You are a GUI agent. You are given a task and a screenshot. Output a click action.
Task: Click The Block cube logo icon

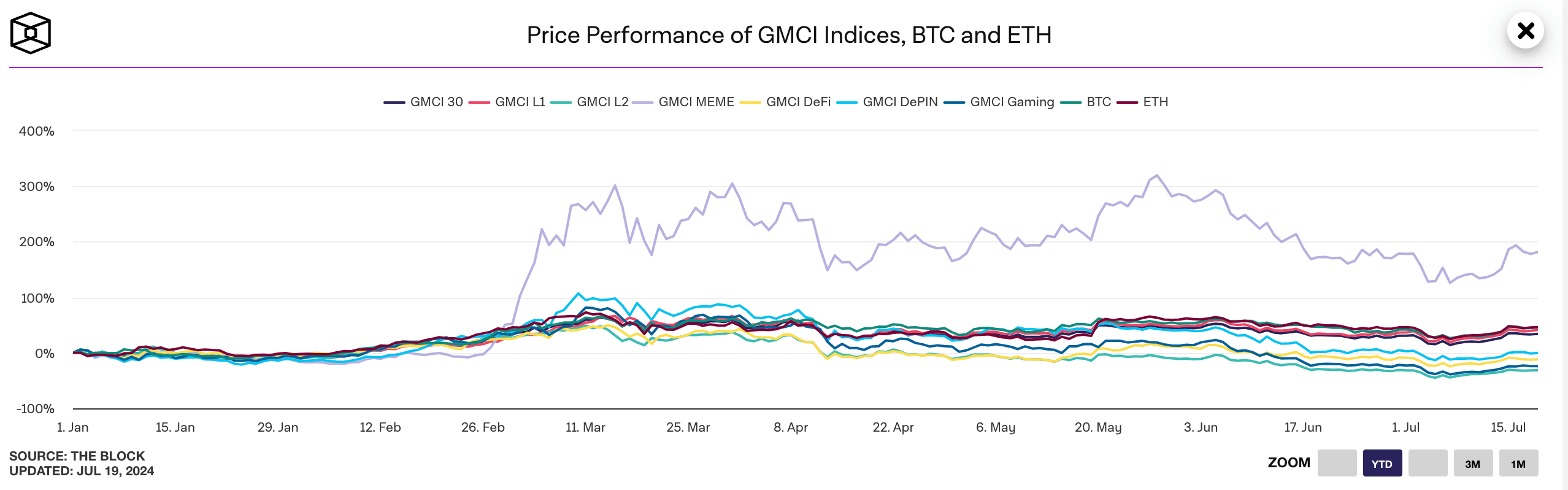[30, 33]
